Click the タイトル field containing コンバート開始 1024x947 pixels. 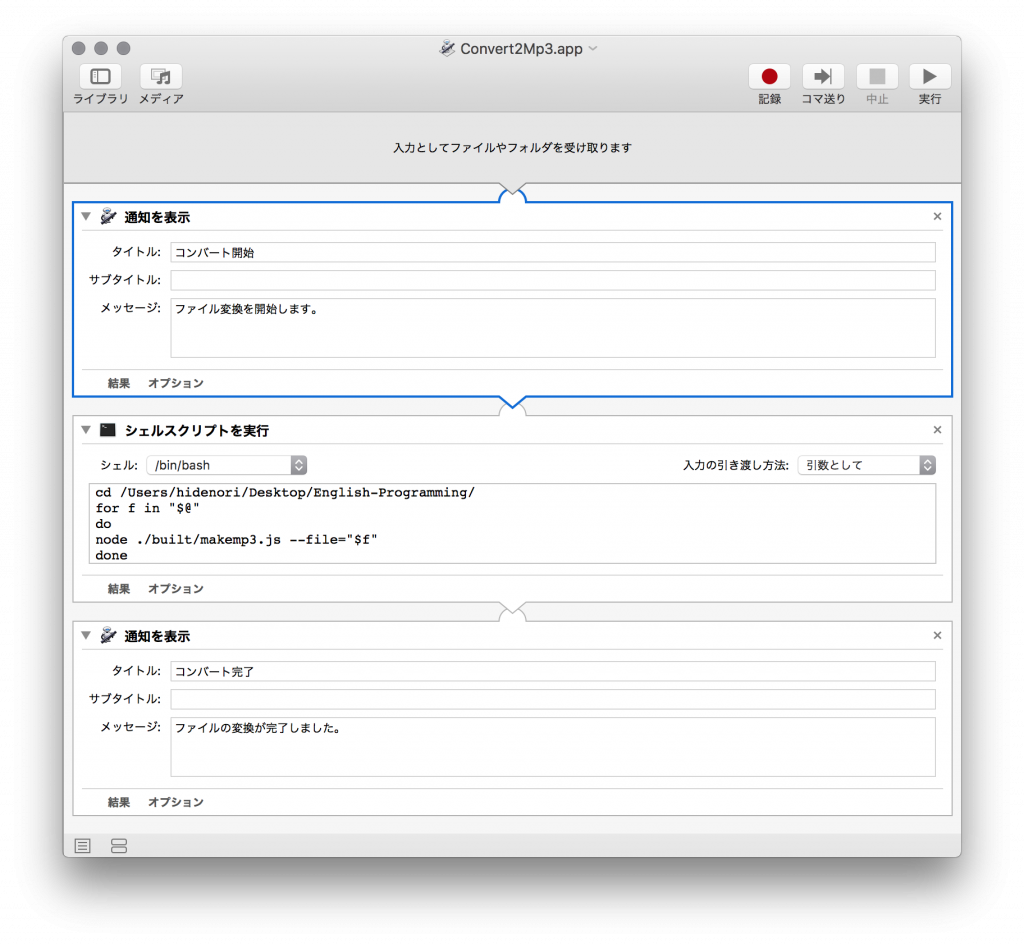coord(552,252)
